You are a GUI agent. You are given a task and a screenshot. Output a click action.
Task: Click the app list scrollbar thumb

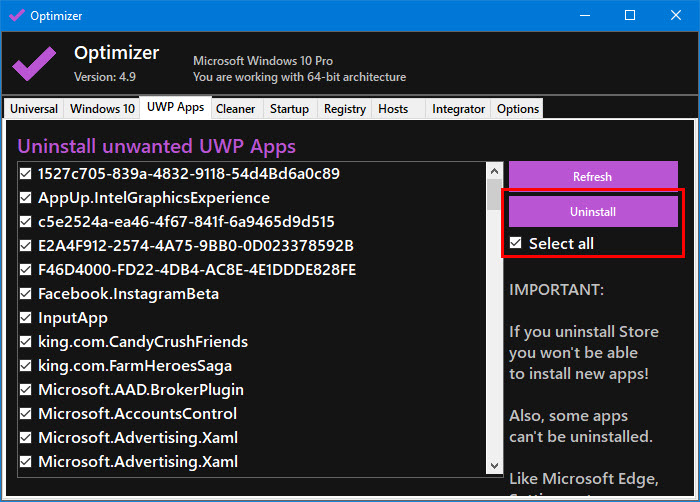[x=494, y=195]
